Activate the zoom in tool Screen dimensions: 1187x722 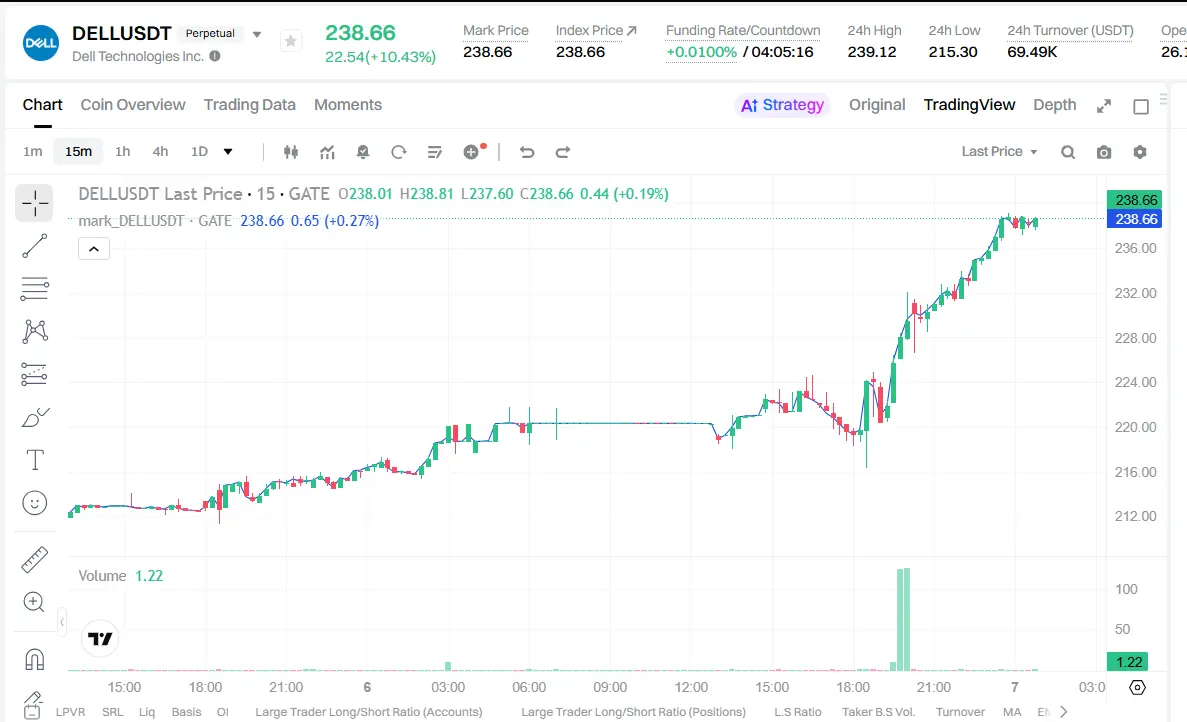click(34, 602)
